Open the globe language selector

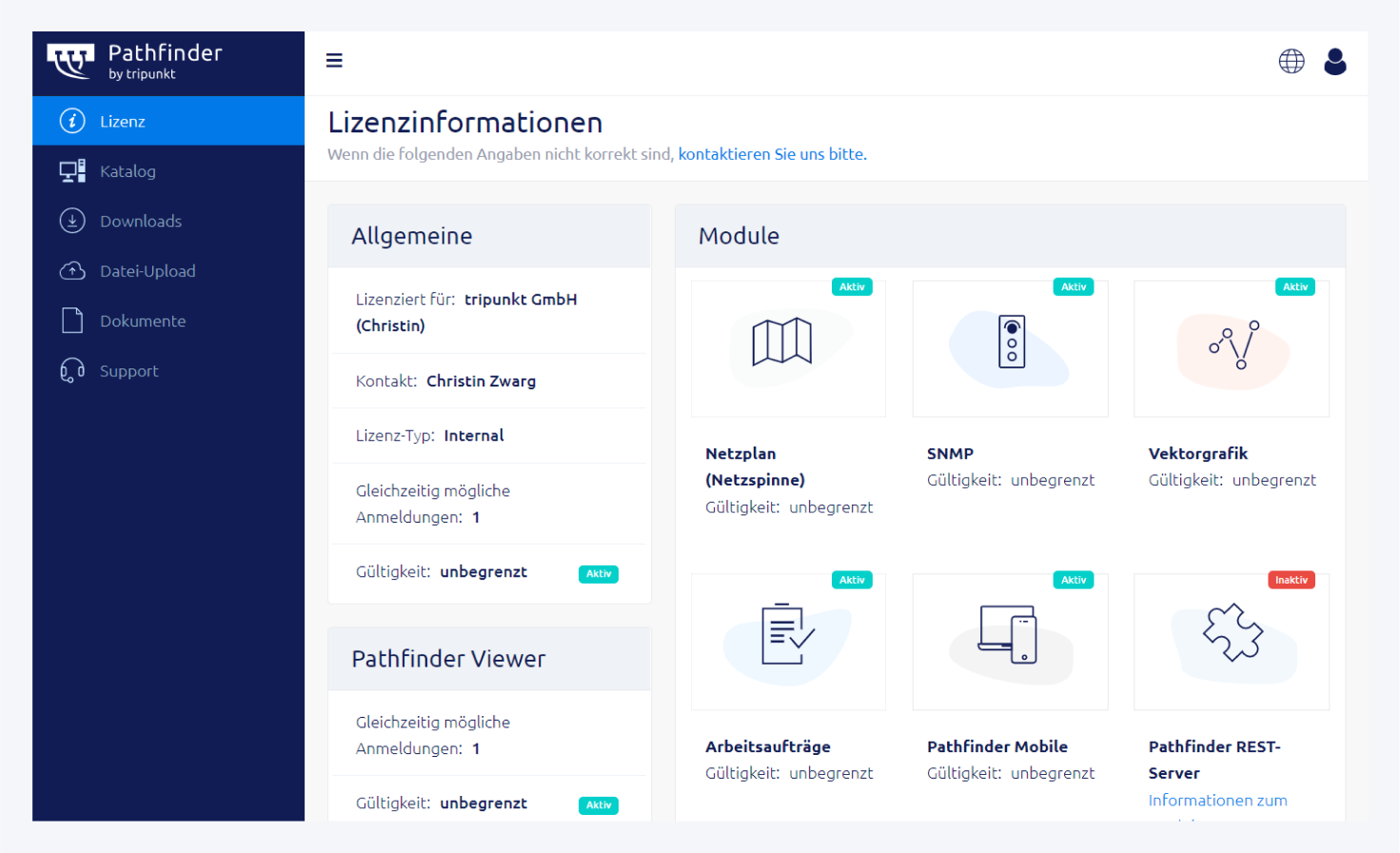pos(1291,61)
